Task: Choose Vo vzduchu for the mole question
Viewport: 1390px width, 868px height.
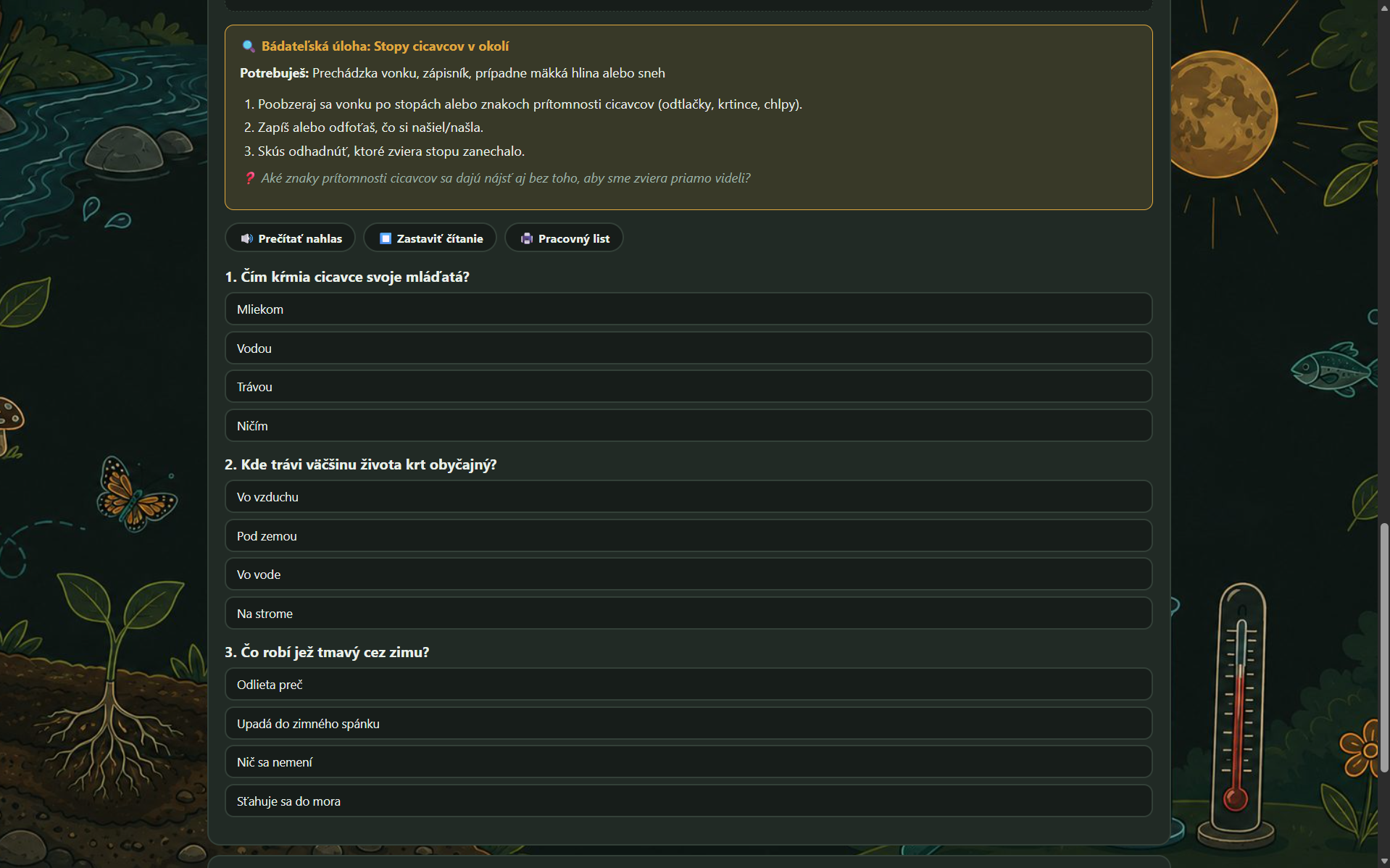Action: [x=688, y=497]
